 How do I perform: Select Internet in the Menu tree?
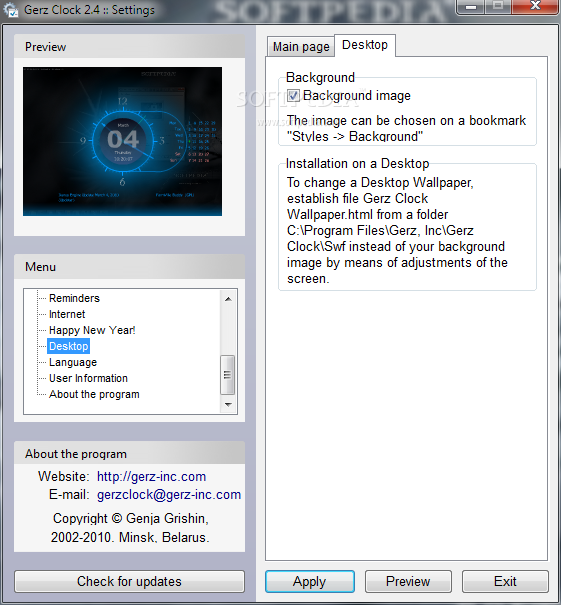pos(67,314)
